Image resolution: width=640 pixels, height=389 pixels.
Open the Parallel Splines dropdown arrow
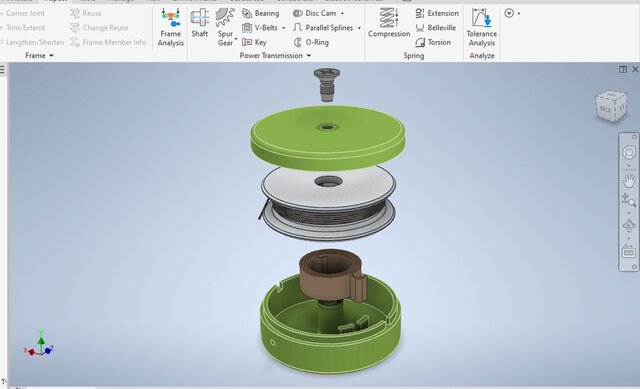(359, 28)
